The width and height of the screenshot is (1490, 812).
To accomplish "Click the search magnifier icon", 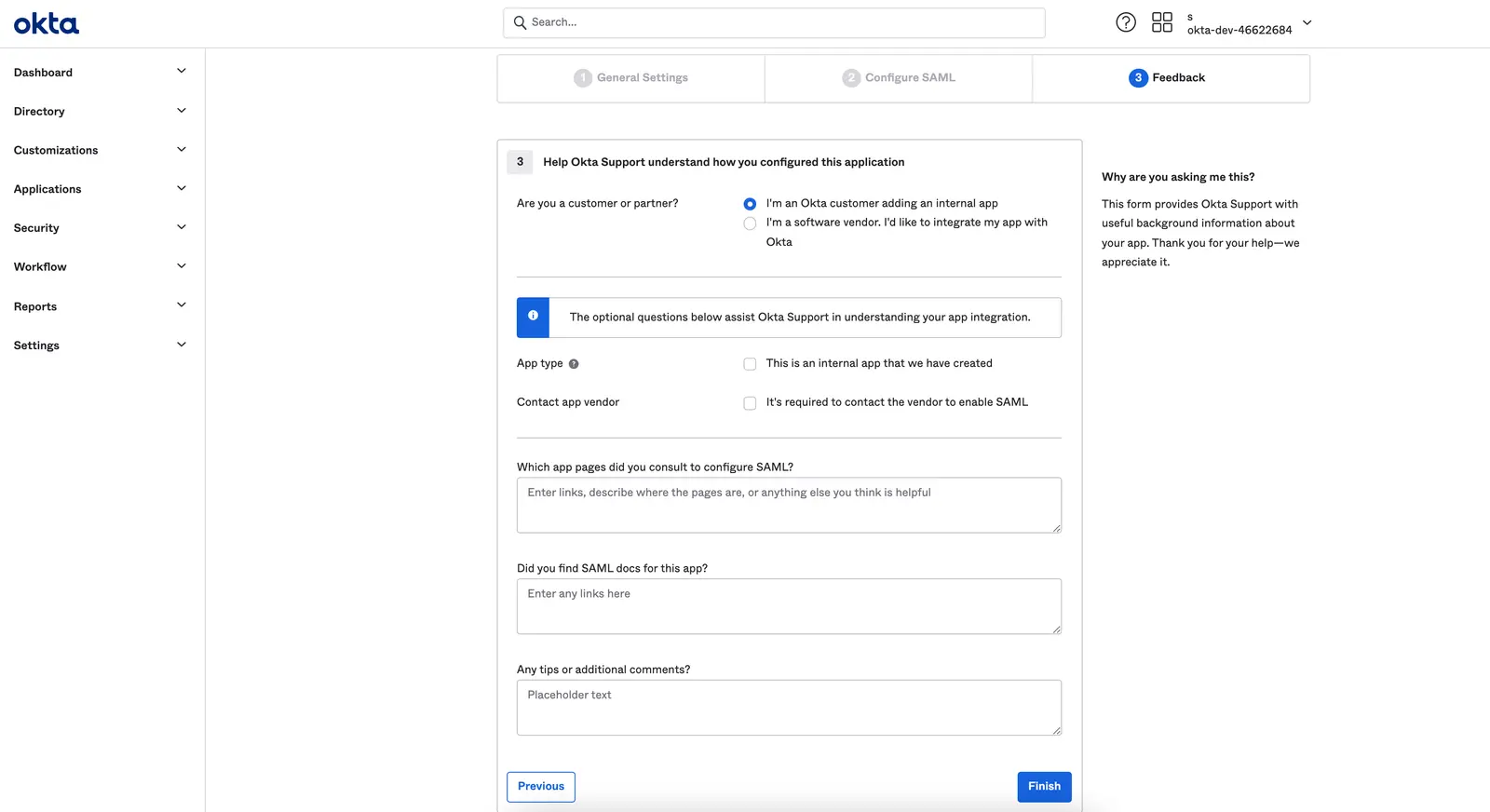I will [x=520, y=22].
